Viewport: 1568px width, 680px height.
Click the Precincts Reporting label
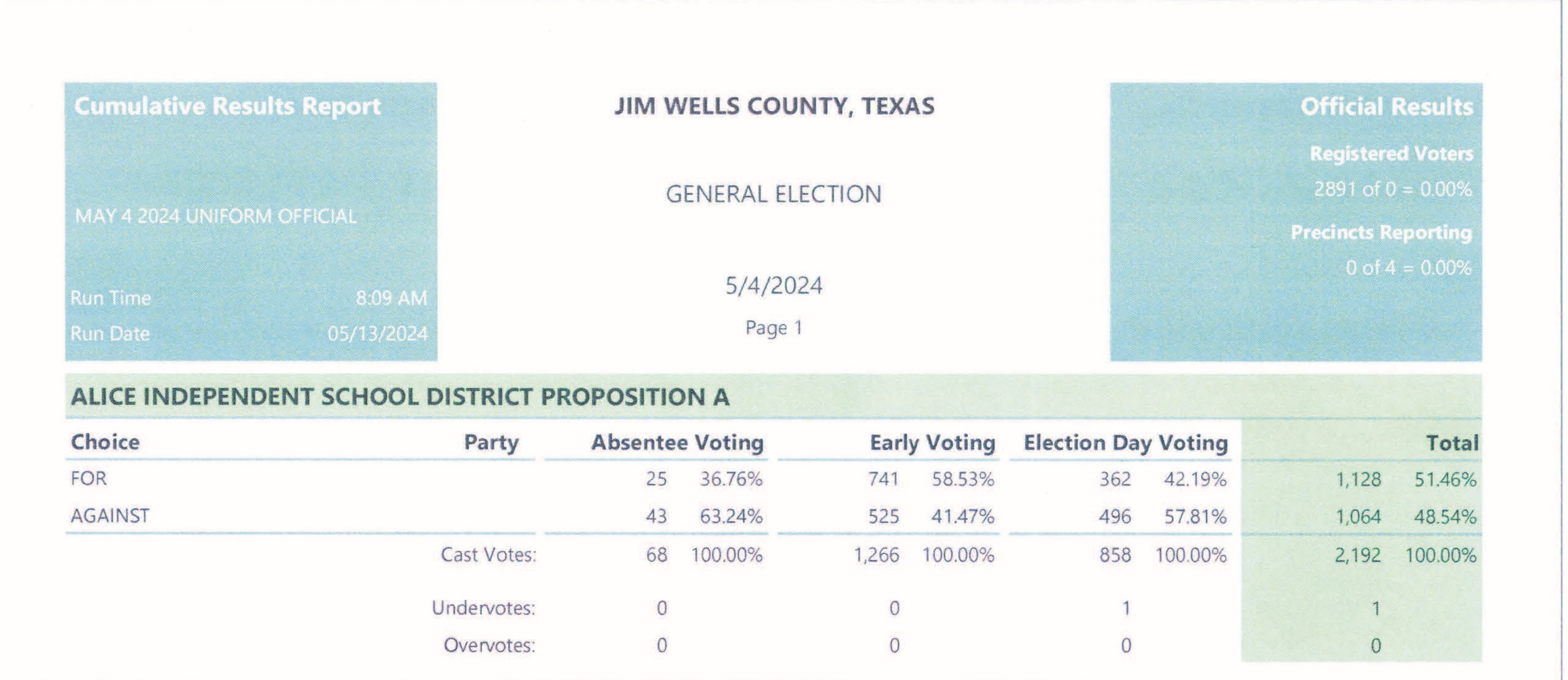click(x=1380, y=232)
